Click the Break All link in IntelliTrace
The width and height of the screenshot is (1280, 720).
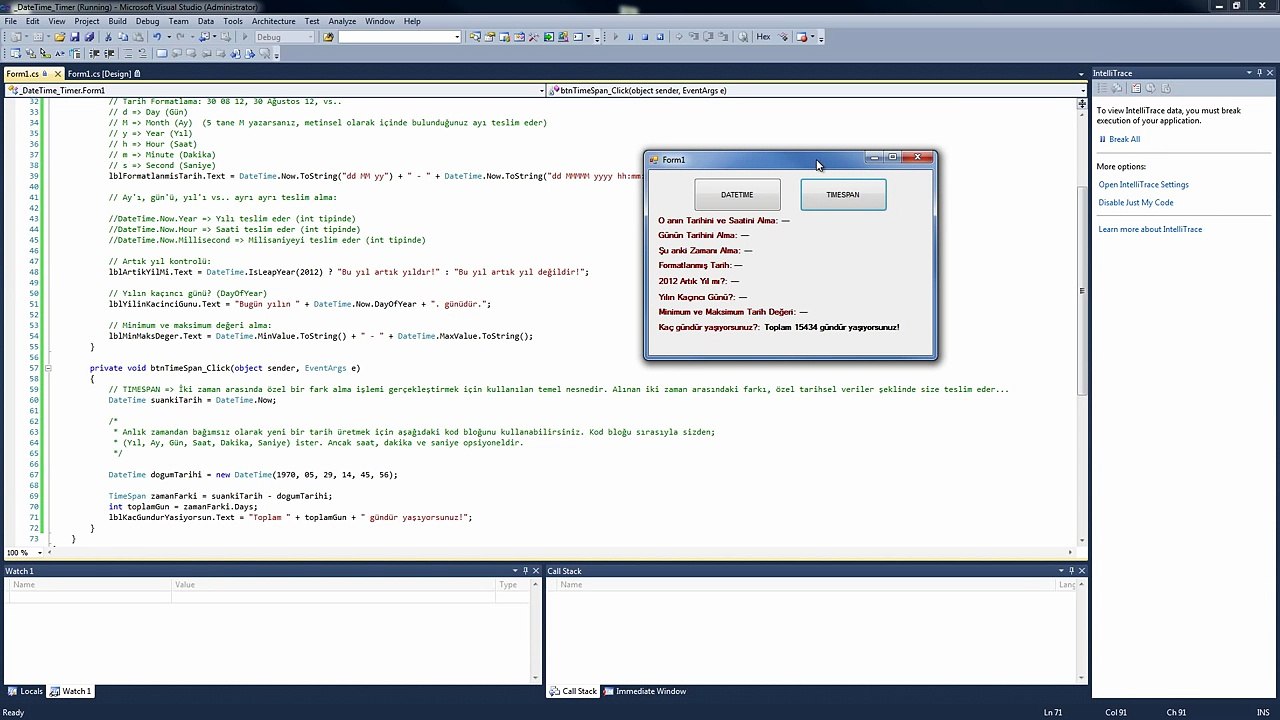(1124, 139)
